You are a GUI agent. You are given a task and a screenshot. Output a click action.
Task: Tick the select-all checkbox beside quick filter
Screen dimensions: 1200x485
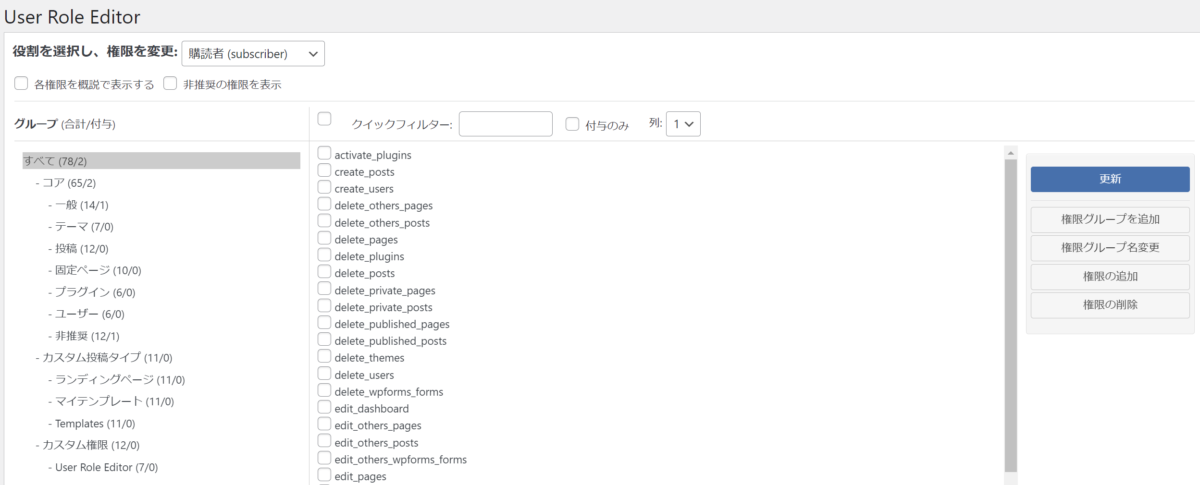(x=324, y=119)
